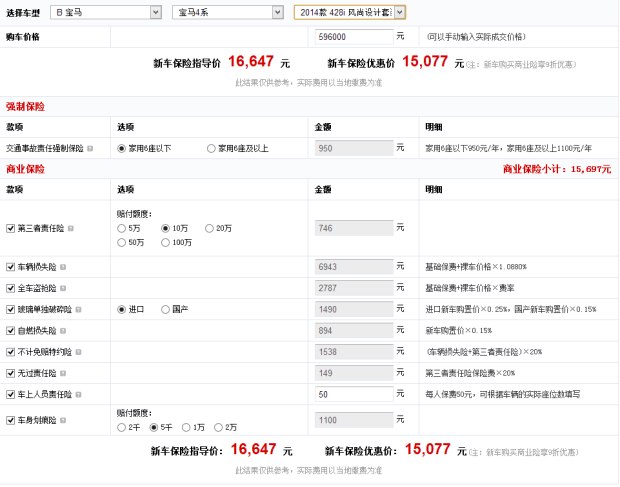Screen dimensions: 620x487
Task: Toggle 不计免赔特约险 checkbox
Action: tap(11, 352)
